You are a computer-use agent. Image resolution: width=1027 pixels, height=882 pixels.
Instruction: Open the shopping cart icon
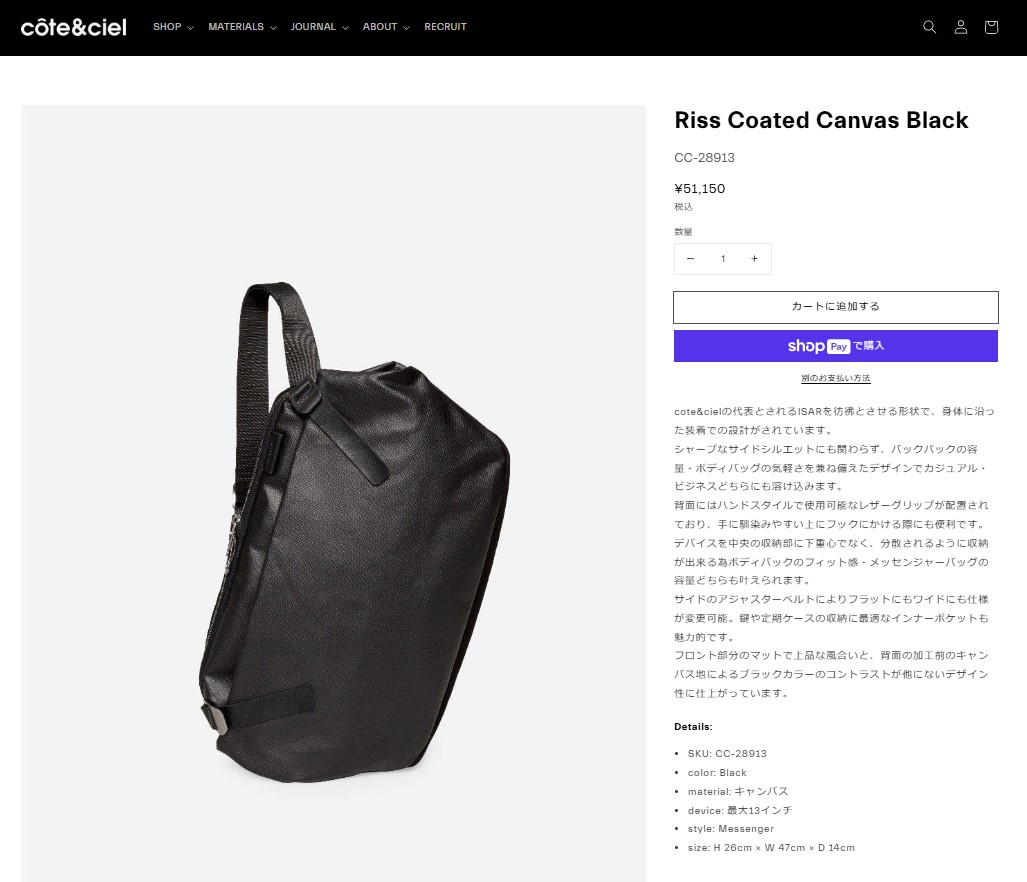pyautogui.click(x=991, y=27)
